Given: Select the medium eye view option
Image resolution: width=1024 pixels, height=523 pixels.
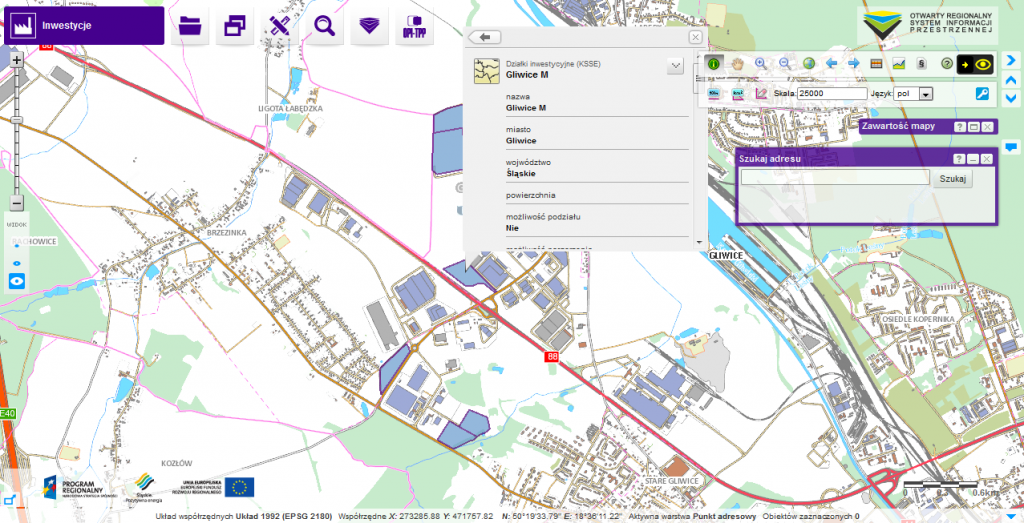Looking at the screenshot, I should point(17,263).
